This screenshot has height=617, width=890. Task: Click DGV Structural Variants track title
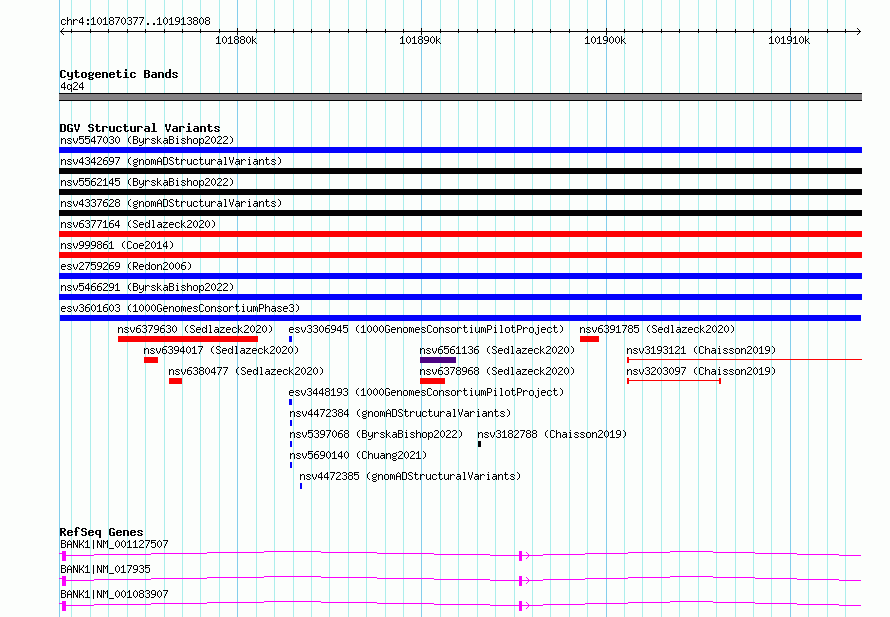(140, 128)
